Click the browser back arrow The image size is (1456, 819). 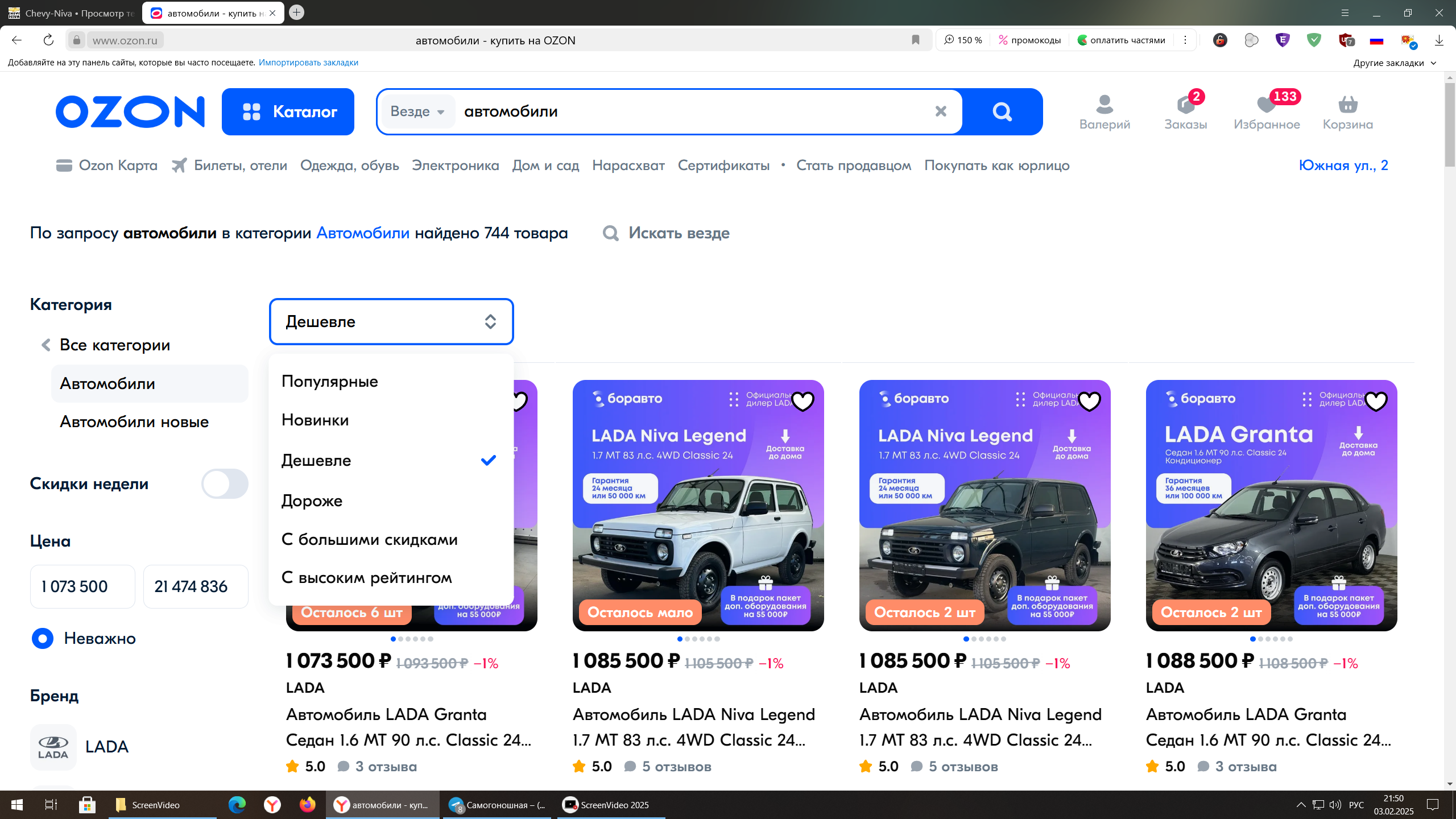coord(16,40)
